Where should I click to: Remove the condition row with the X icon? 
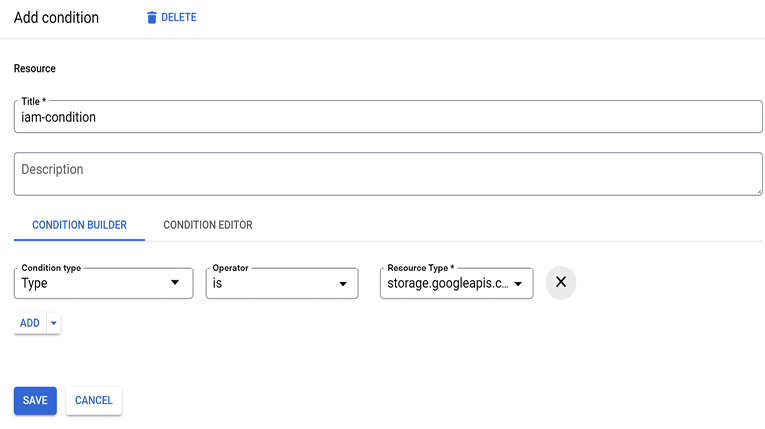point(561,282)
